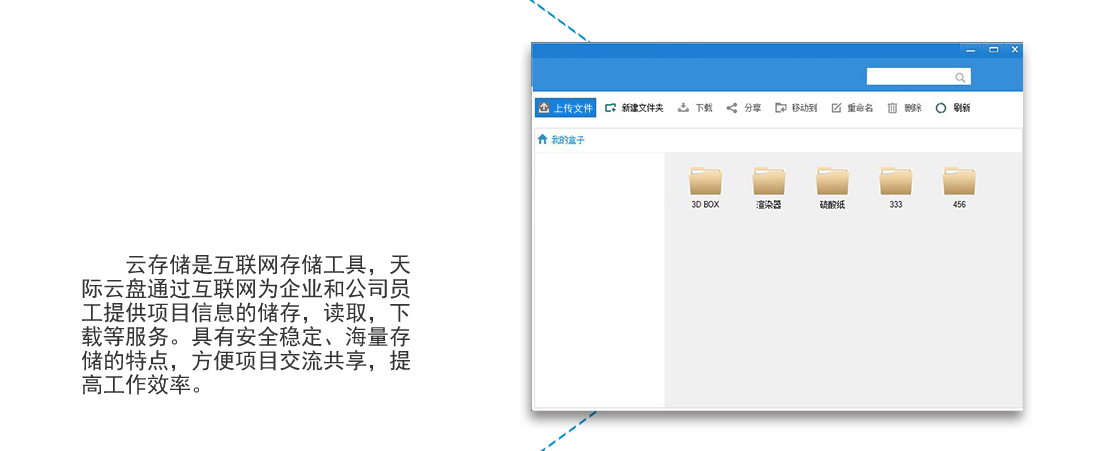
Task: Click the 重命名 rename button
Action: pyautogui.click(x=852, y=108)
